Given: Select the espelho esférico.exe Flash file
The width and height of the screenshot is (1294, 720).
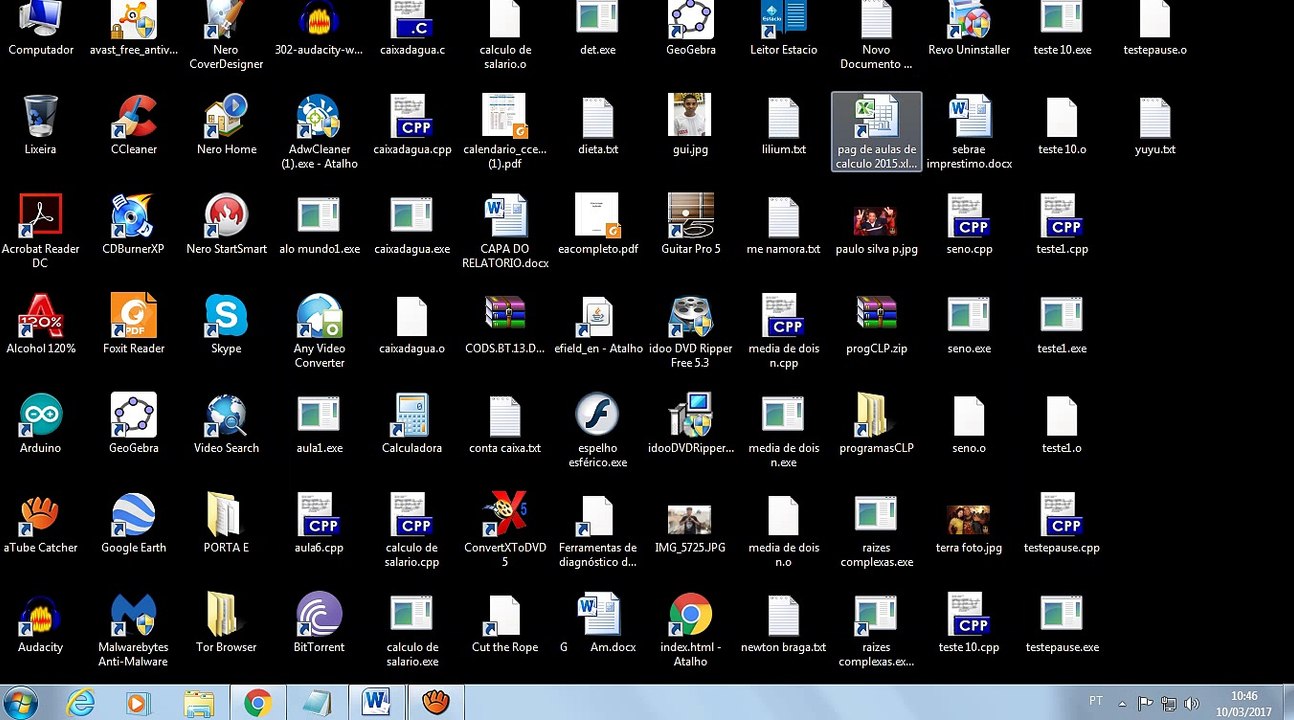Looking at the screenshot, I should tap(598, 431).
